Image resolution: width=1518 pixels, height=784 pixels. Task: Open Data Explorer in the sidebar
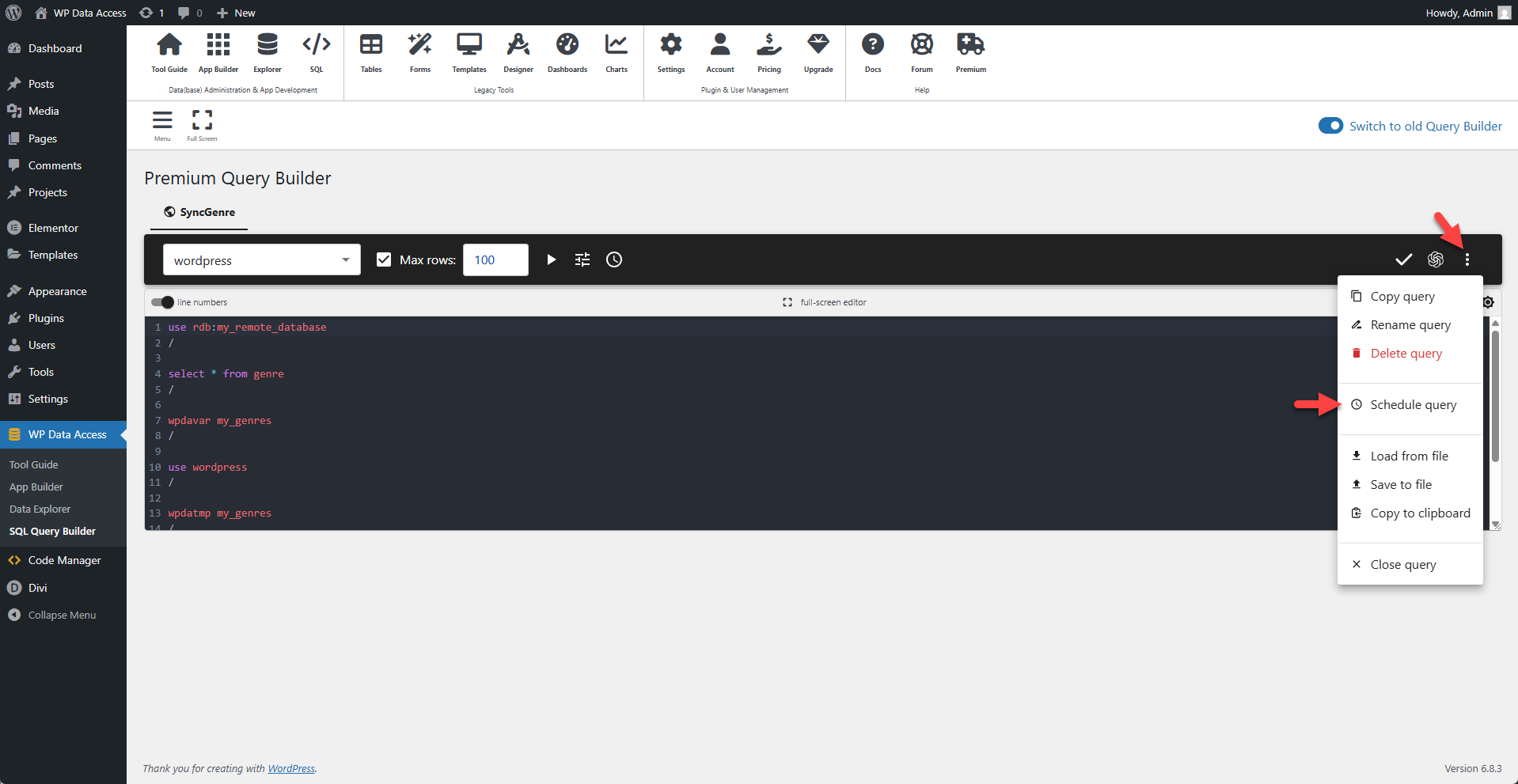click(40, 509)
